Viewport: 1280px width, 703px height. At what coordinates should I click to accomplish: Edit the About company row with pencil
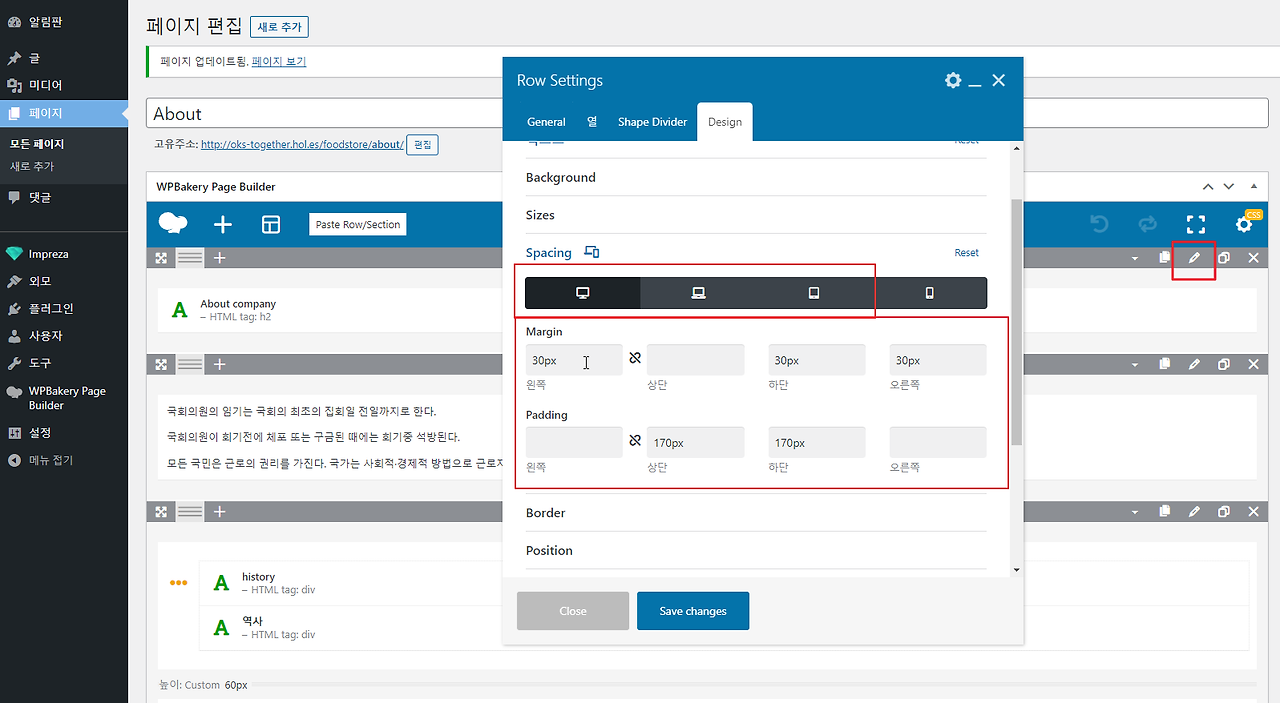pos(1194,258)
